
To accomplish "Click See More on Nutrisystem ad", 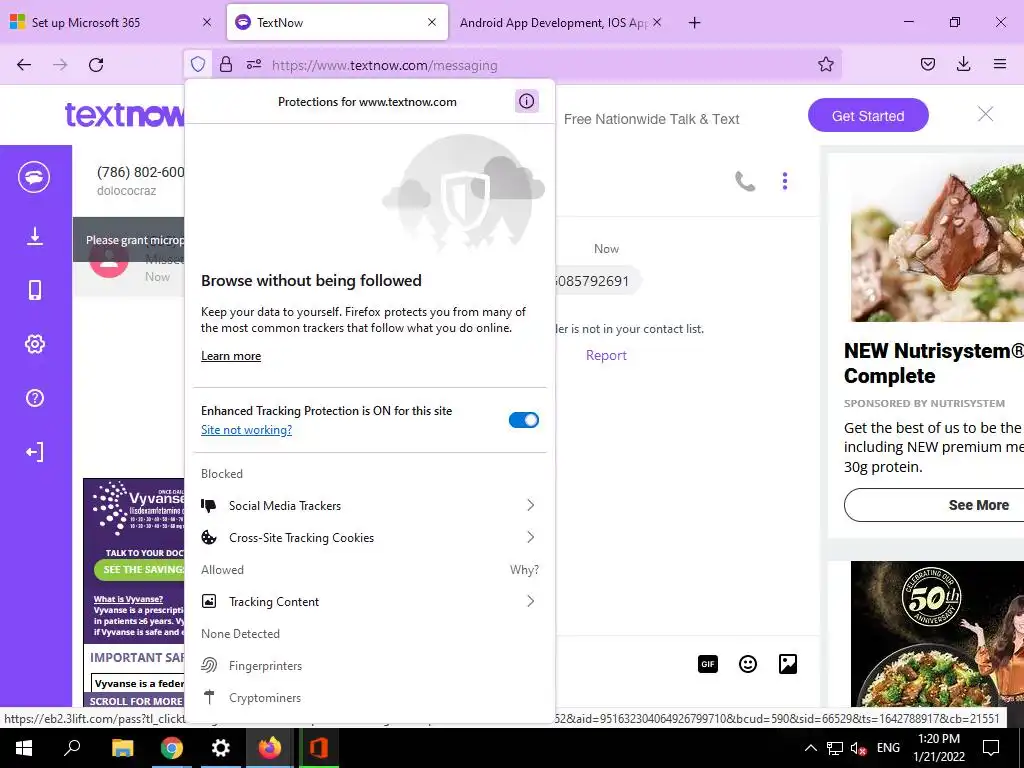I will point(934,505).
